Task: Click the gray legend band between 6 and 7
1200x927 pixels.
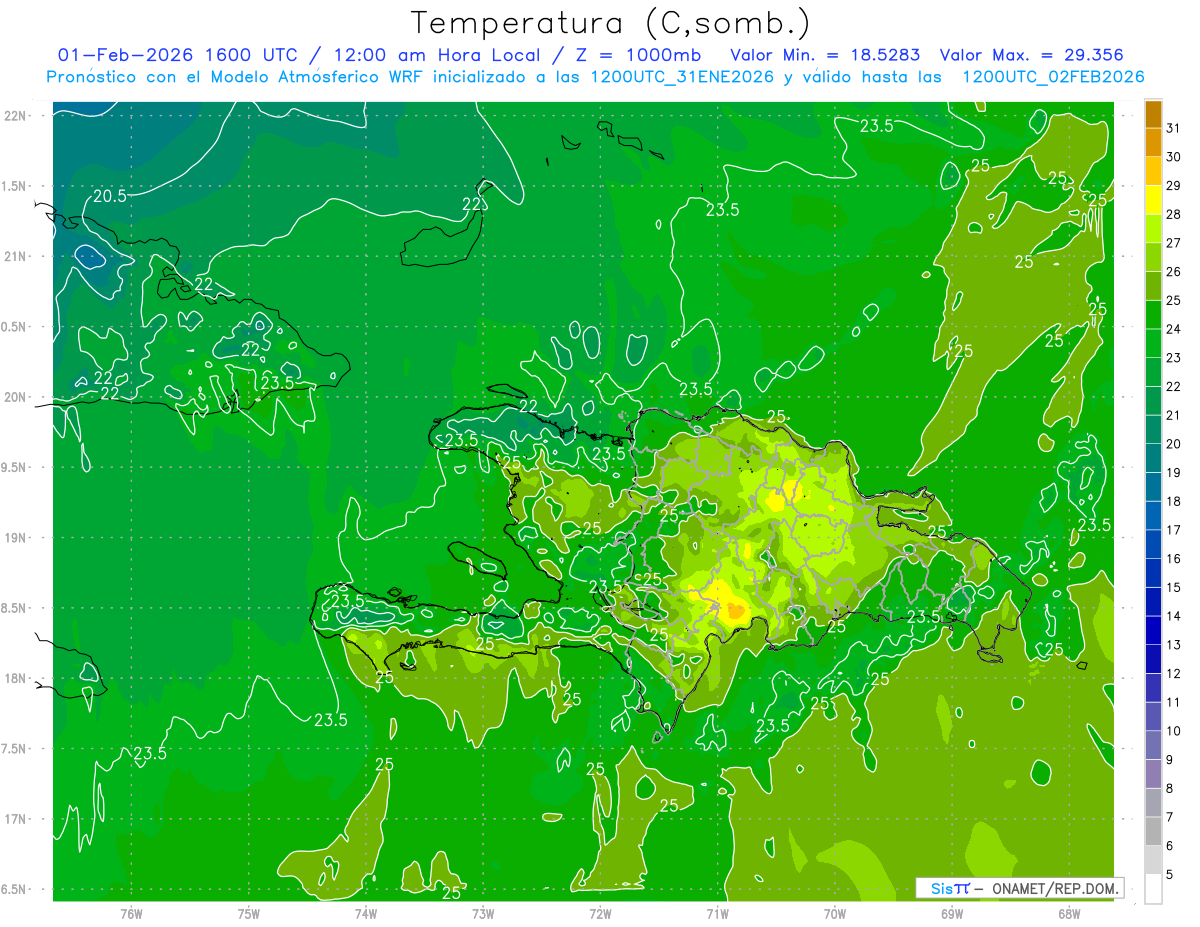Action: [1153, 832]
